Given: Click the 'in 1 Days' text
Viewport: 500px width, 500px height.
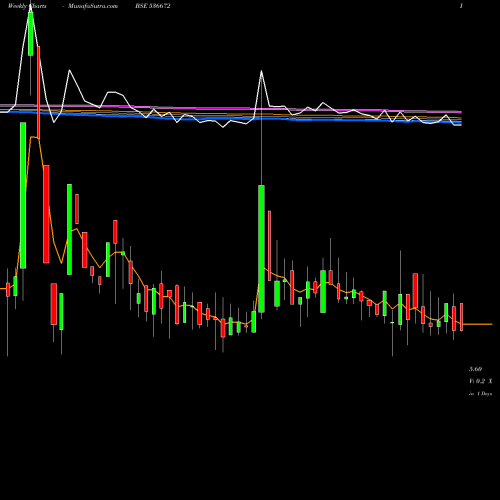Looking at the screenshot, I should 481,394.
